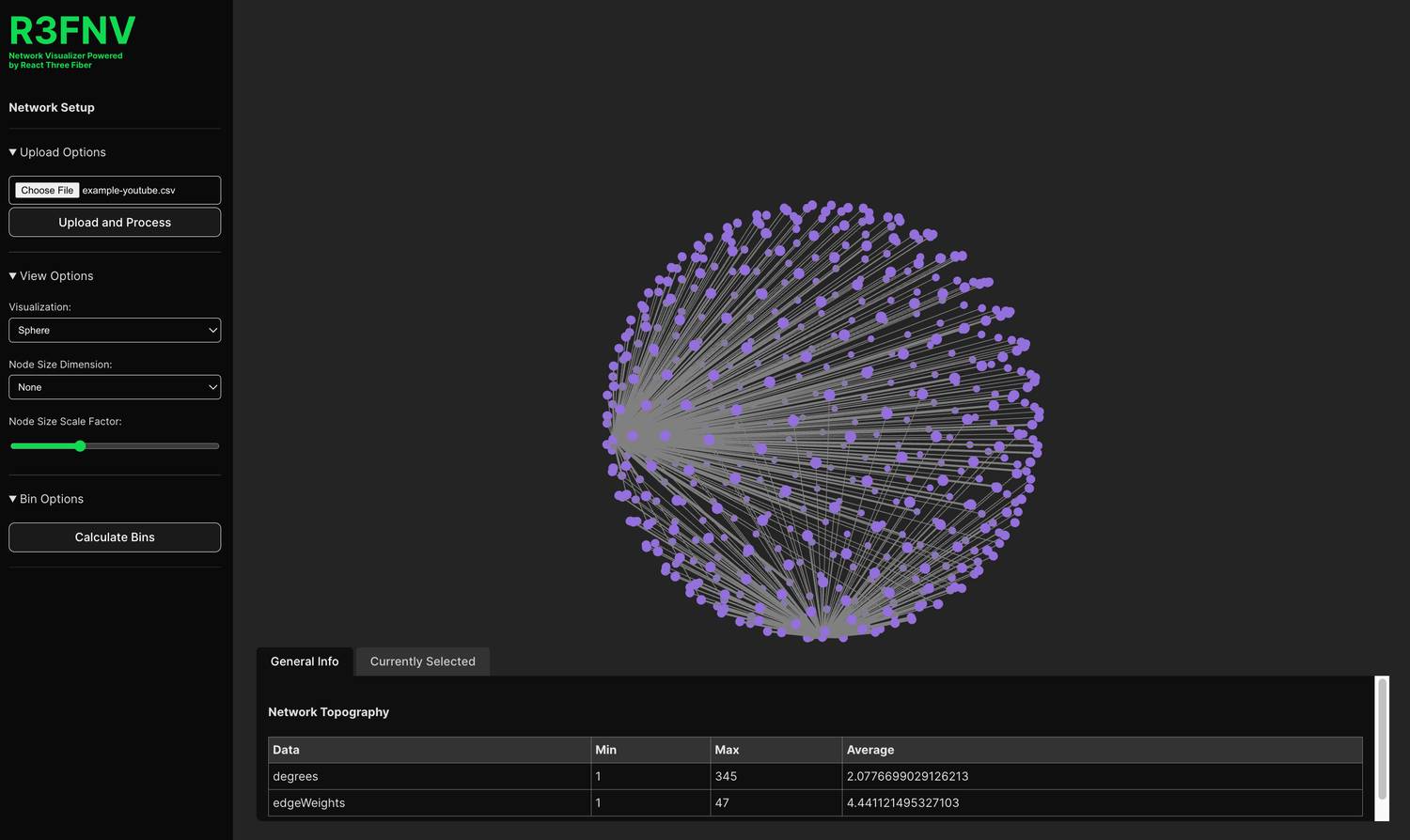Click the example-youtube.csv file name field
This screenshot has width=1410, height=840.
click(129, 190)
